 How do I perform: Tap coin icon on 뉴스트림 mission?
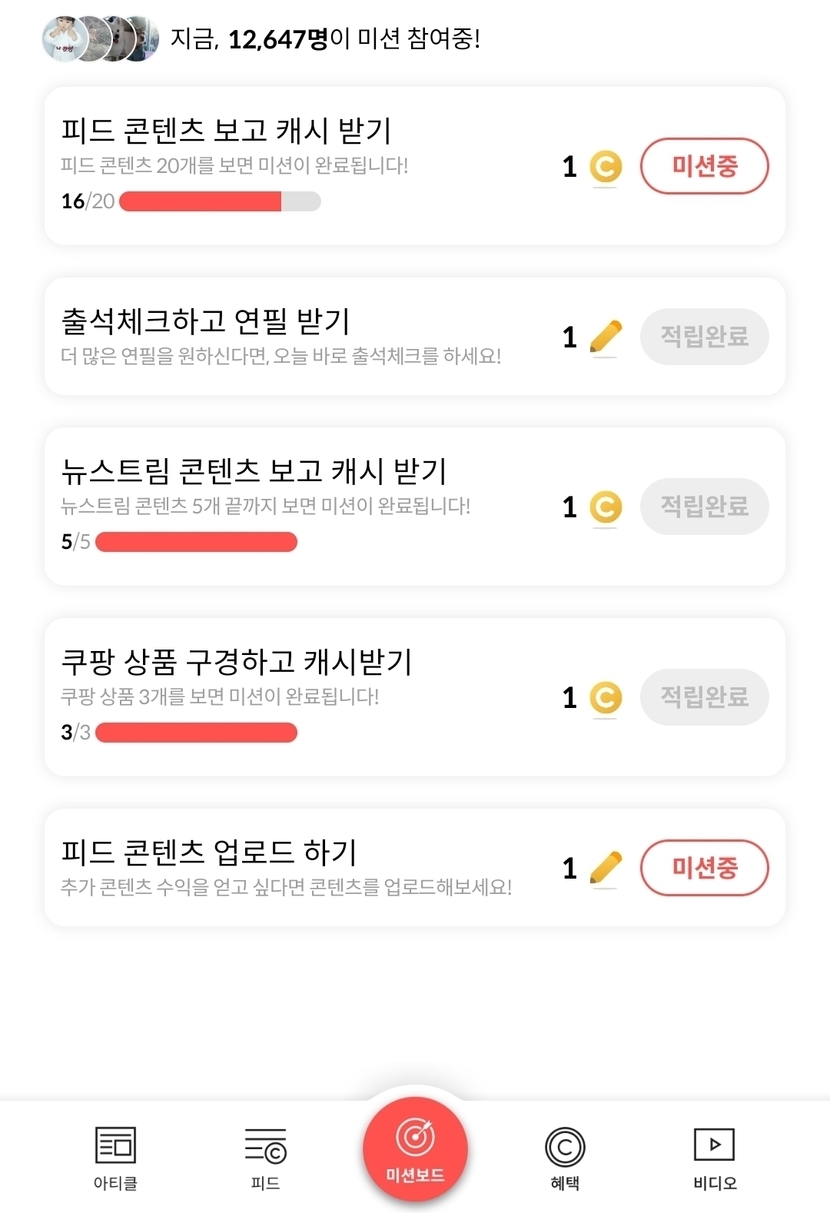coord(605,507)
